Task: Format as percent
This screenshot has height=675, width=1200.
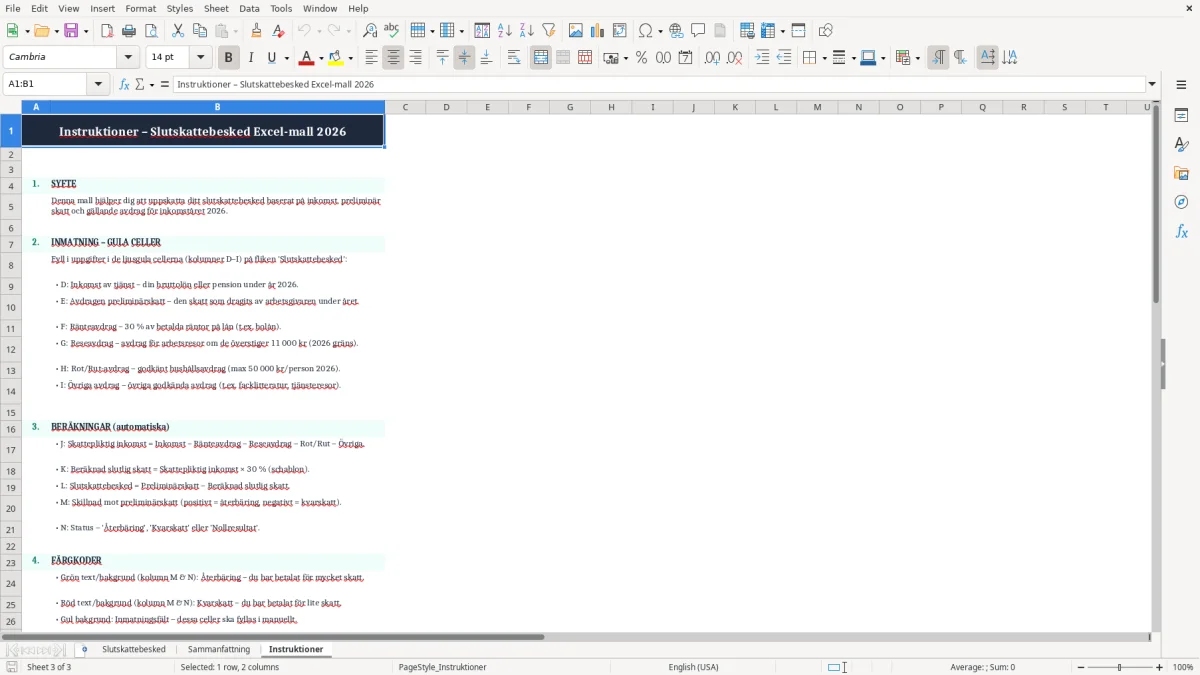Action: click(x=641, y=58)
